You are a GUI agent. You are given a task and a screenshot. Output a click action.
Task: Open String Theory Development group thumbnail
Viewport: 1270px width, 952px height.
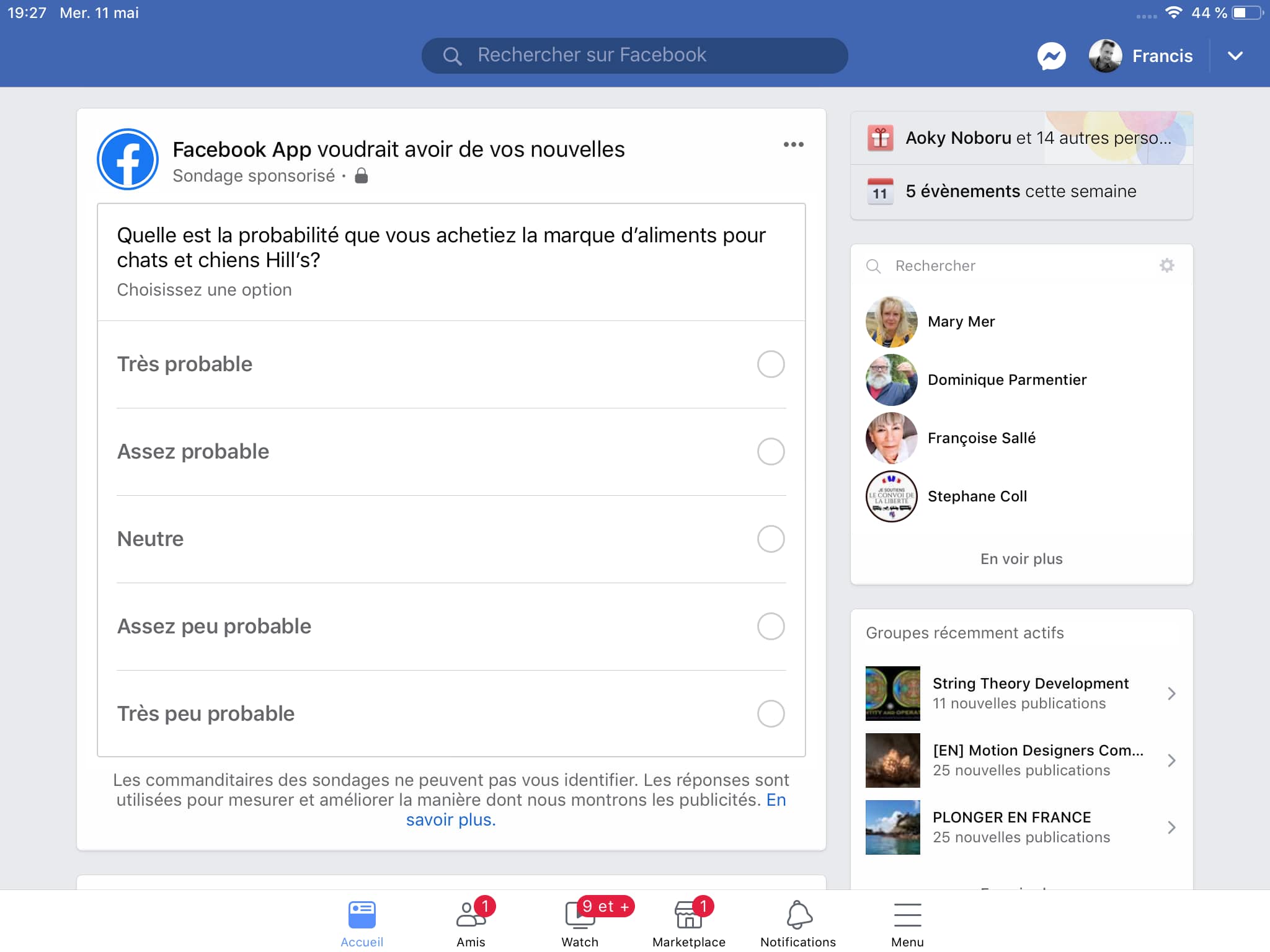tap(893, 694)
